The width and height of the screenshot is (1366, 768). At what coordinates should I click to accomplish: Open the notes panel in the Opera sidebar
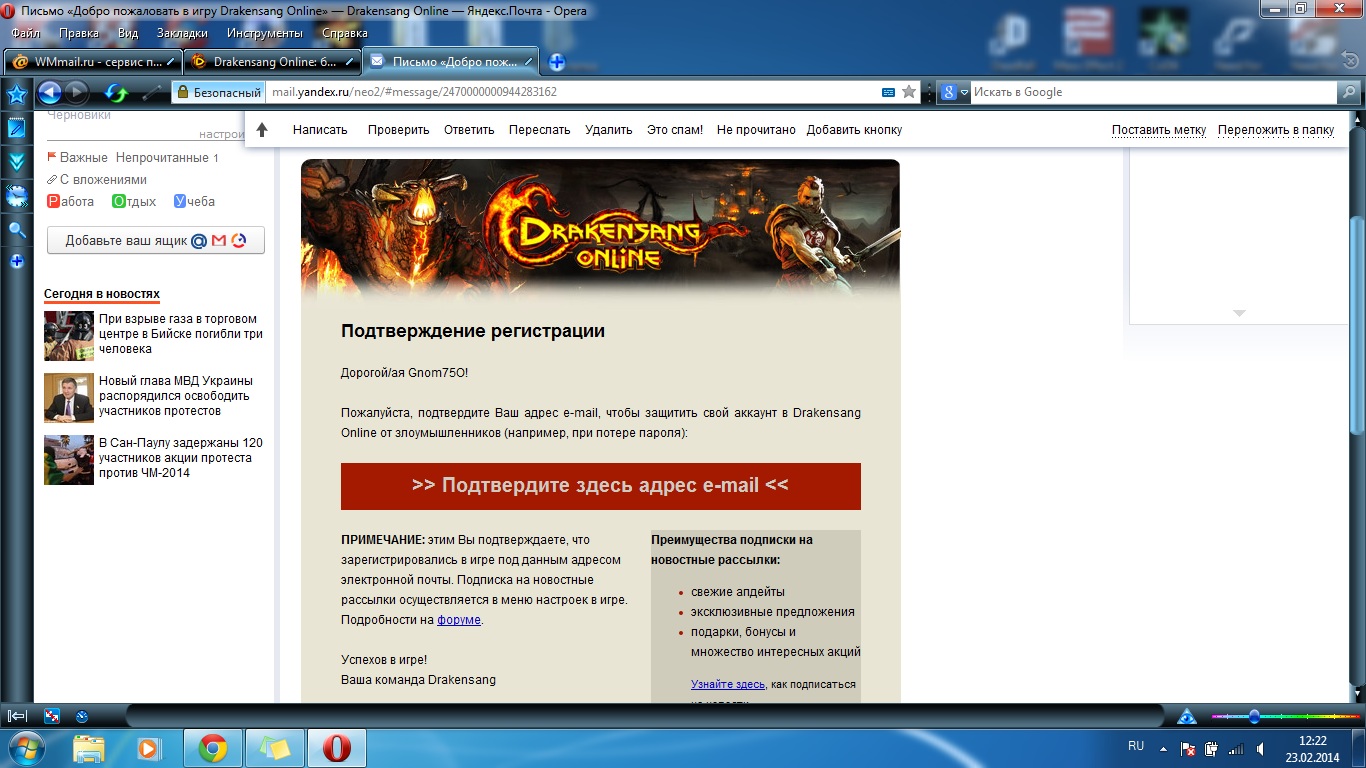(x=17, y=128)
